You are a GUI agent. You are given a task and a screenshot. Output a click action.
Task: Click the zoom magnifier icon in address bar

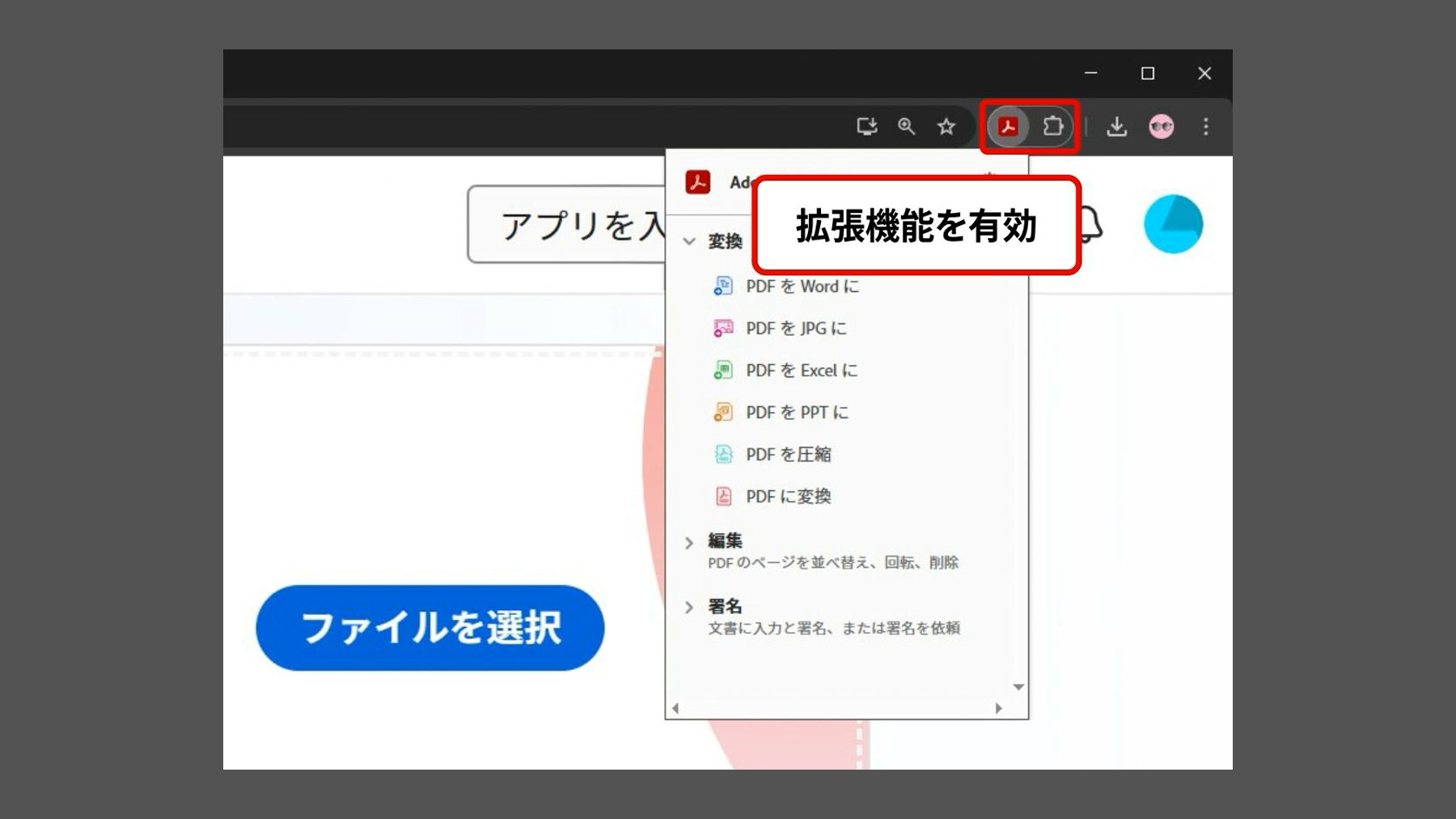click(x=906, y=126)
